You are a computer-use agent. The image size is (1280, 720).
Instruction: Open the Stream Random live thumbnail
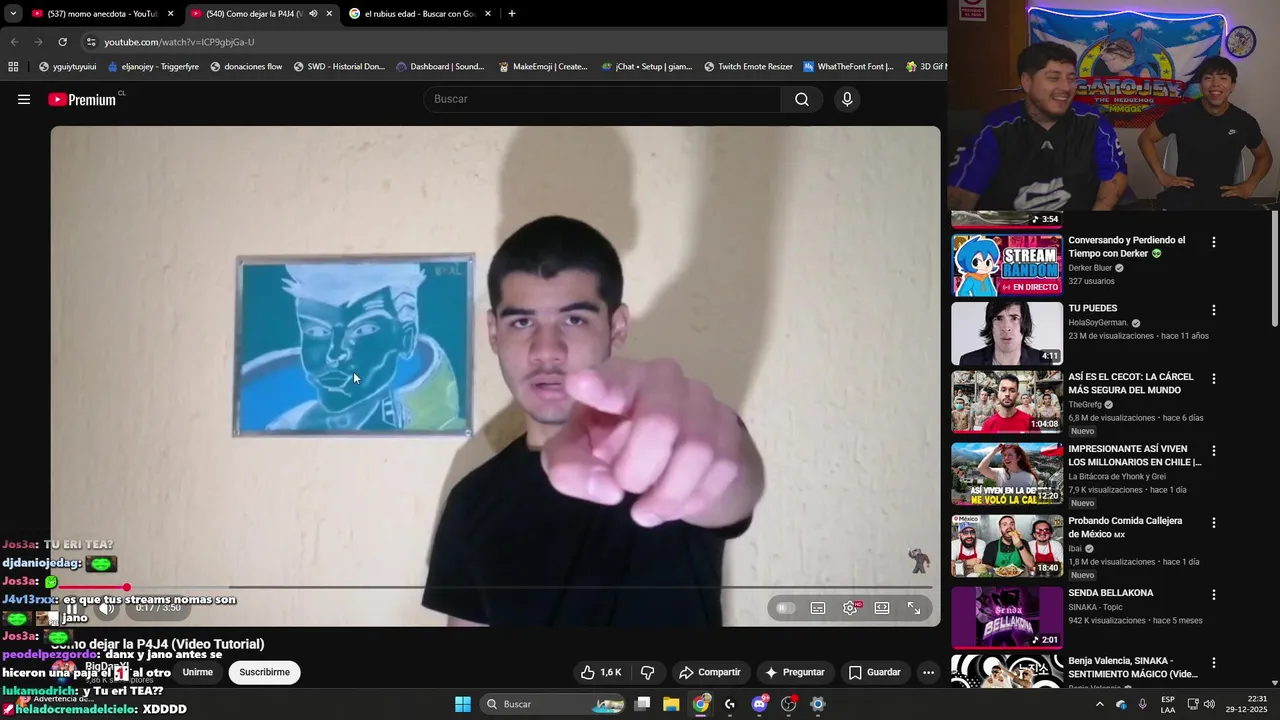1007,266
